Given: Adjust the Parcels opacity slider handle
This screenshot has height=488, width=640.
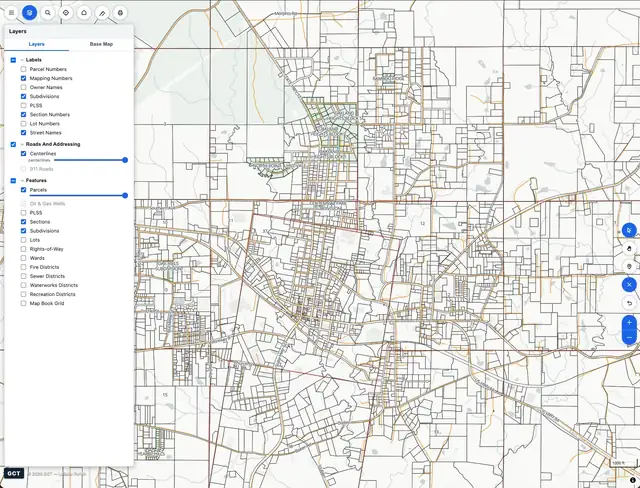Looking at the screenshot, I should pyautogui.click(x=125, y=195).
